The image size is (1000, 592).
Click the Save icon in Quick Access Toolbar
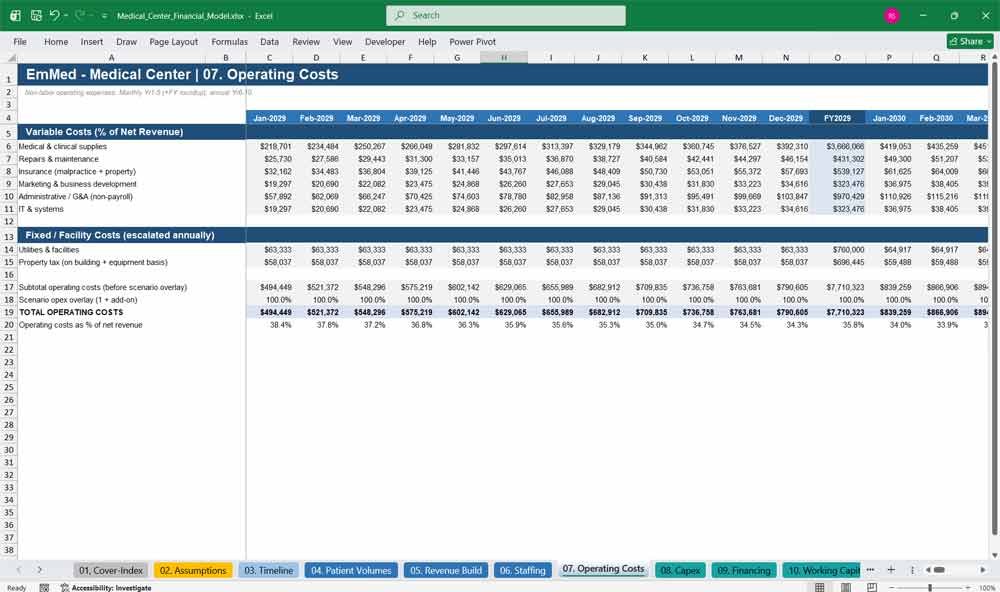pos(36,15)
